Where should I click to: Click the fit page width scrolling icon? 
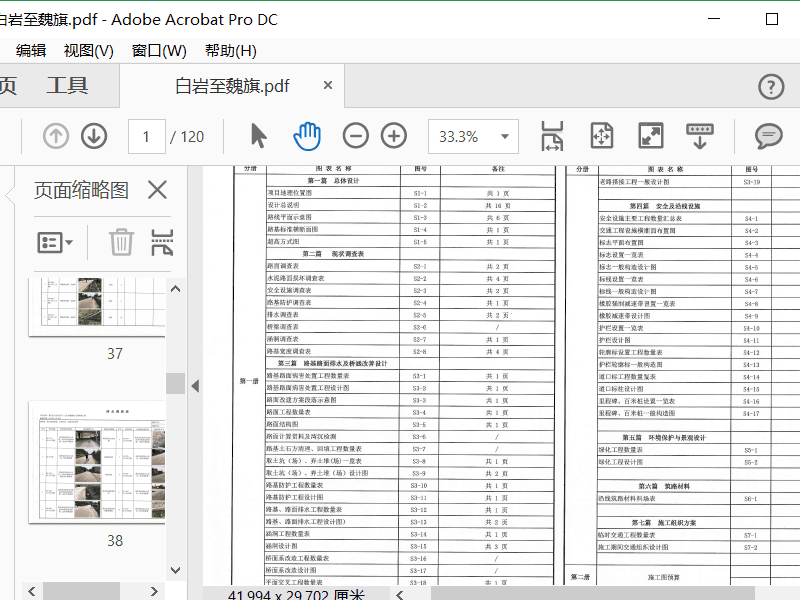(x=552, y=137)
